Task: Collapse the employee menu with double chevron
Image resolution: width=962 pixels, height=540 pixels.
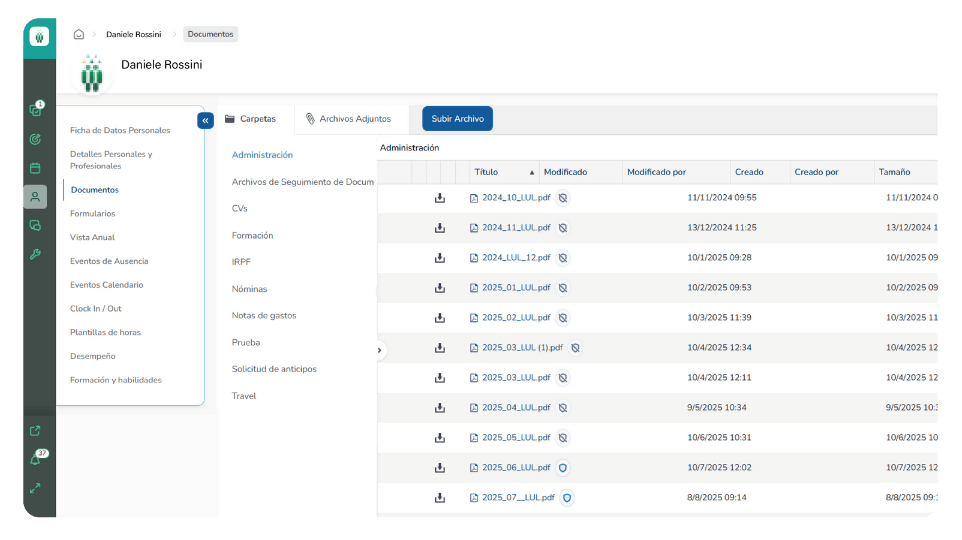Action: coord(206,120)
